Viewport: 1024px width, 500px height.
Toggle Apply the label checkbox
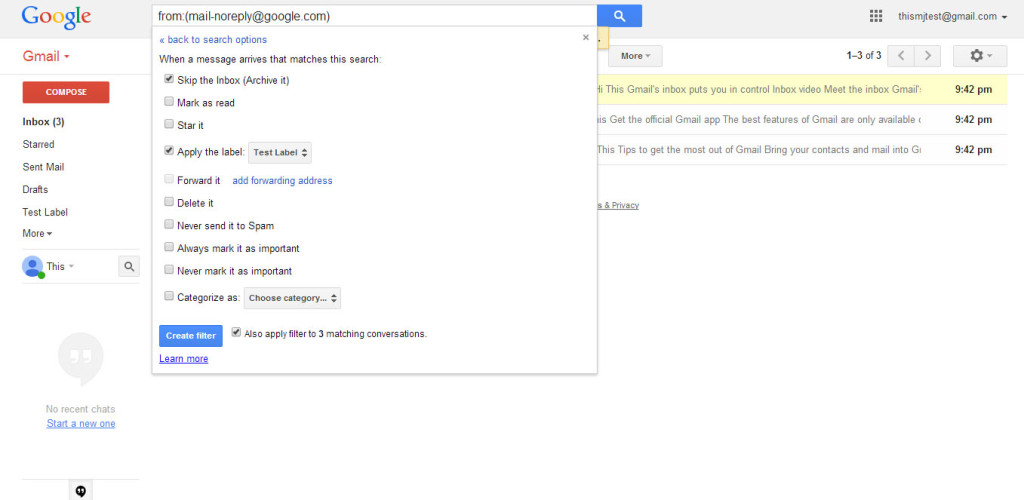pos(169,151)
